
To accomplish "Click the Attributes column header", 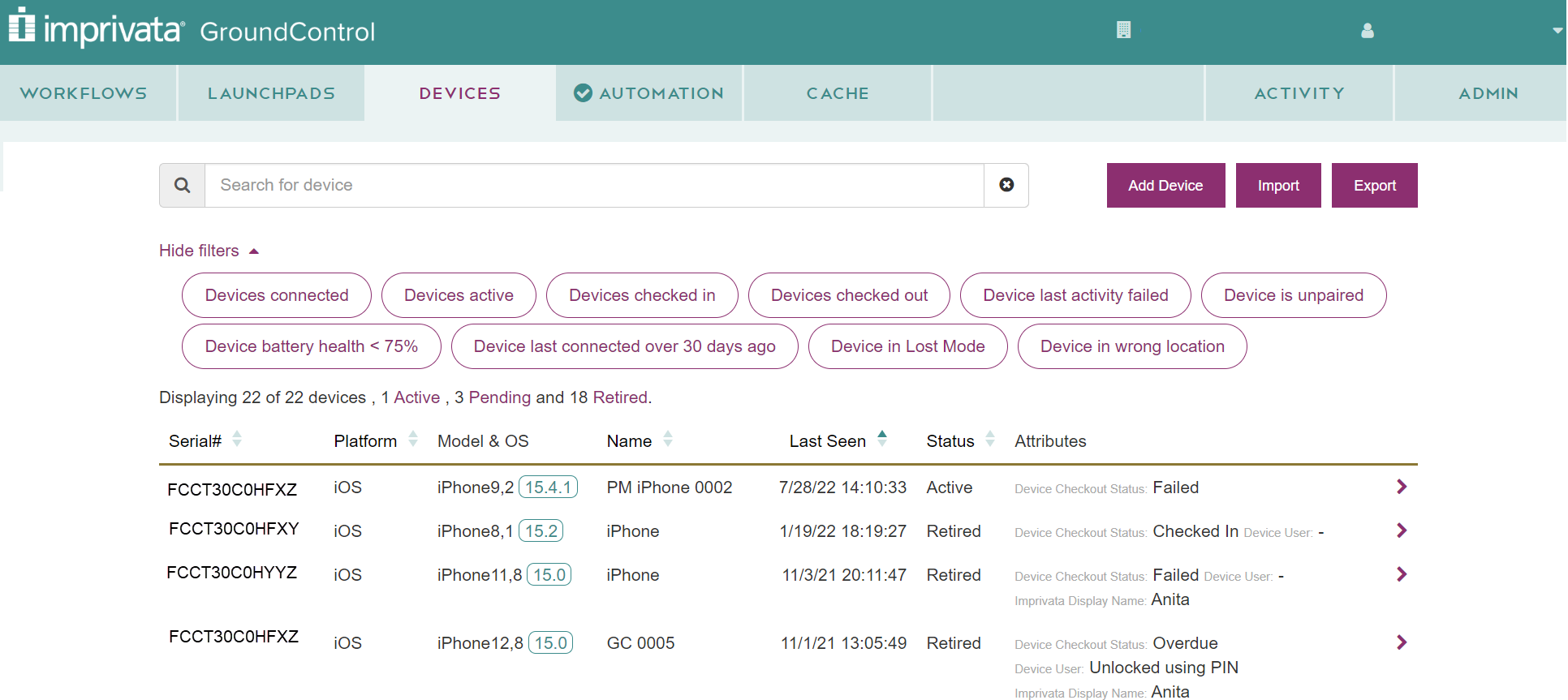I will coord(1050,441).
